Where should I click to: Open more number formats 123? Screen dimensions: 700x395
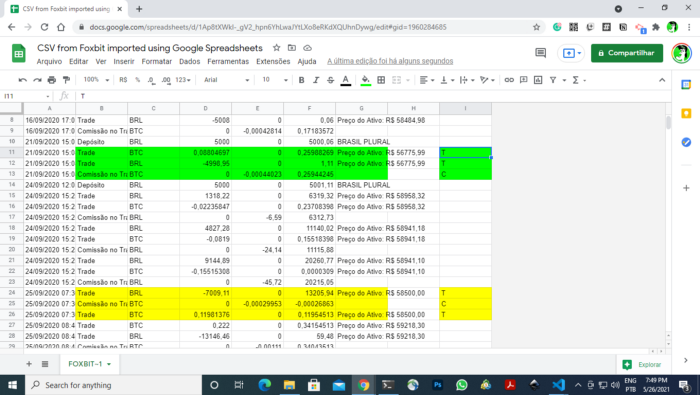(183, 80)
